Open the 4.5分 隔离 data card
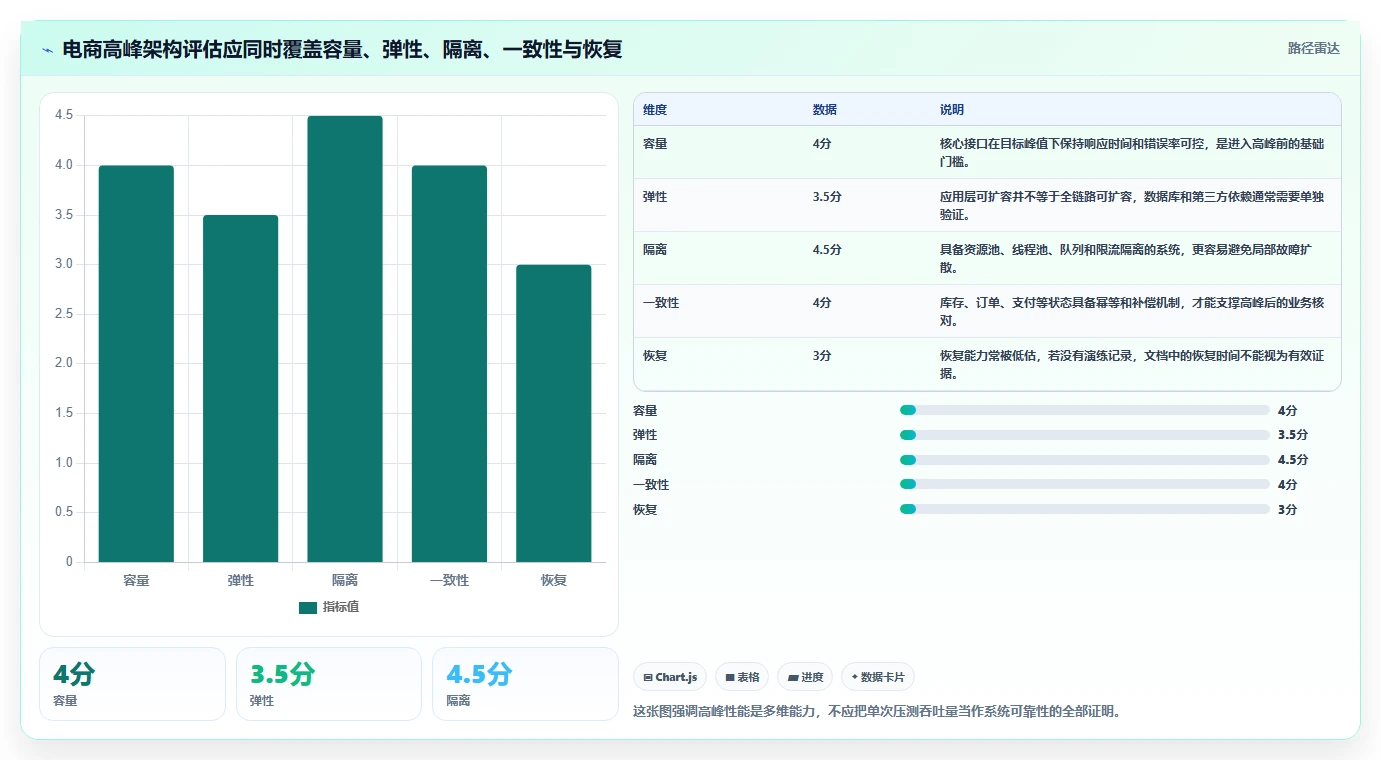Image resolution: width=1381 pixels, height=760 pixels. click(x=525, y=684)
